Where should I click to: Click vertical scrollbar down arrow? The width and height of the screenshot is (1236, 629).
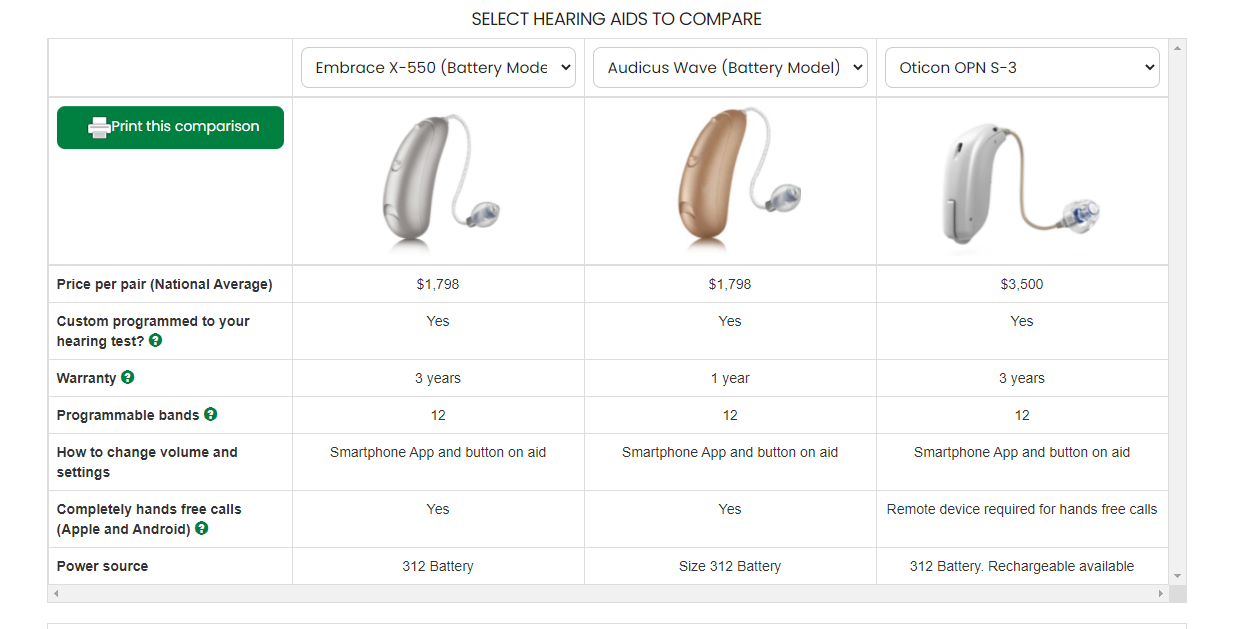(x=1177, y=576)
